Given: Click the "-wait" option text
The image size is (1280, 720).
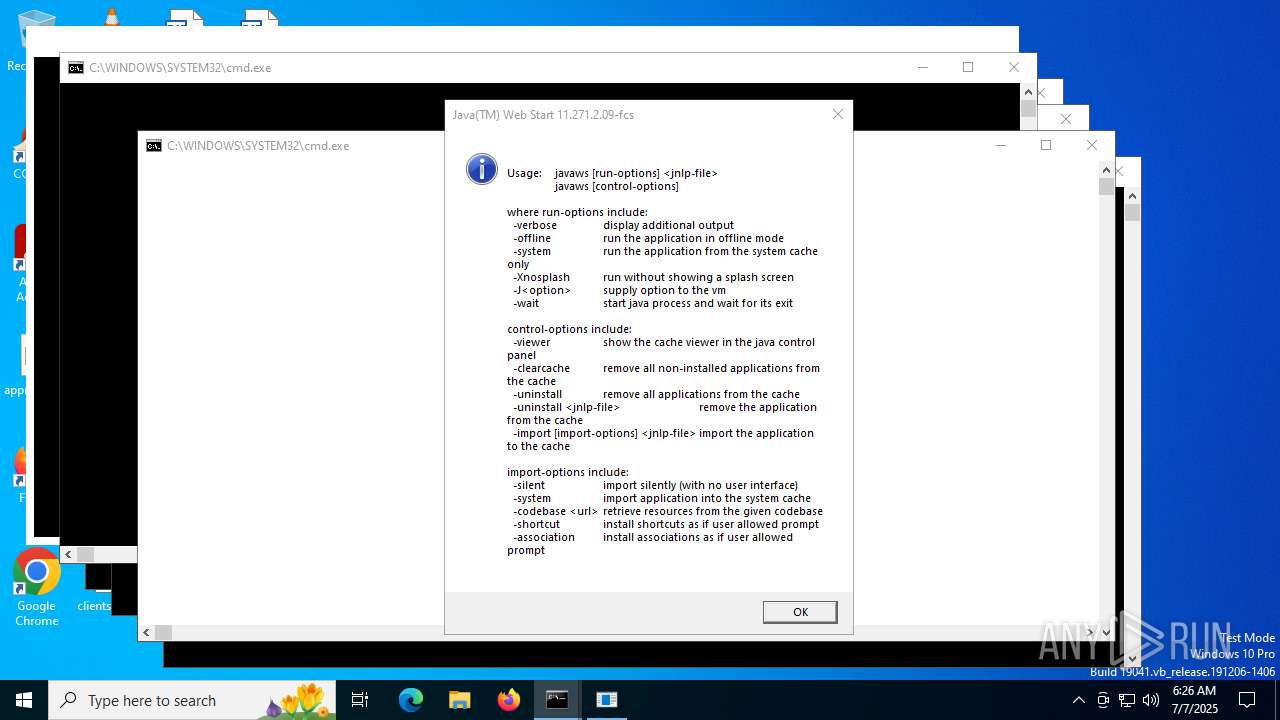Looking at the screenshot, I should pyautogui.click(x=526, y=303).
